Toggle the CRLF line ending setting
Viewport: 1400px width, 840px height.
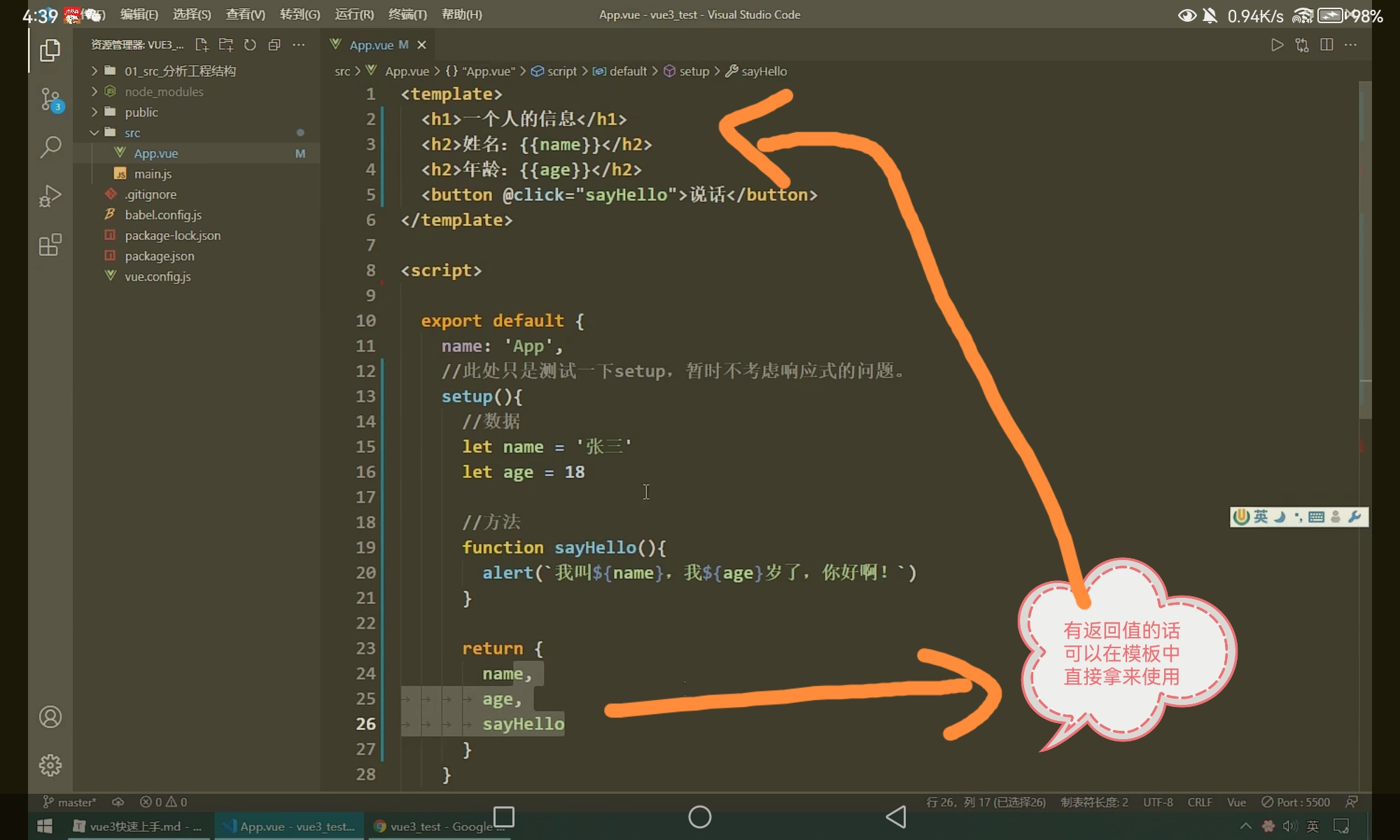pos(1200,802)
